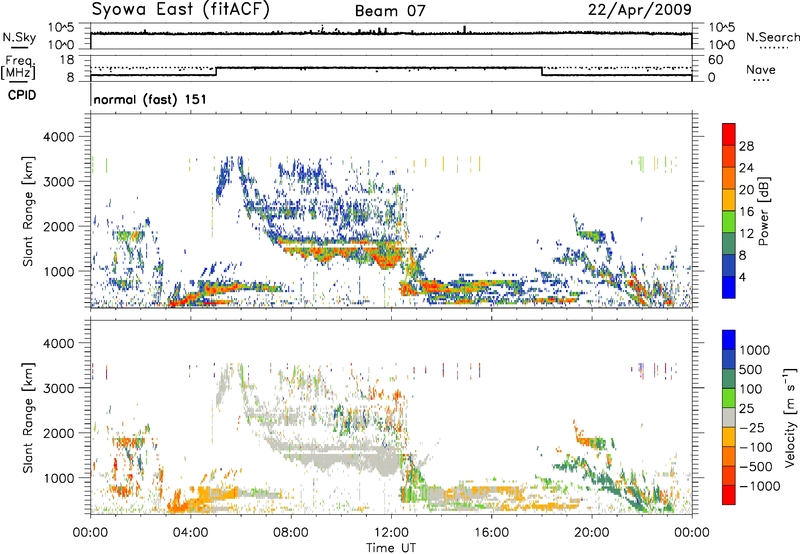Click the 'Velocity [m s-1]' colorbar title

tap(790, 417)
